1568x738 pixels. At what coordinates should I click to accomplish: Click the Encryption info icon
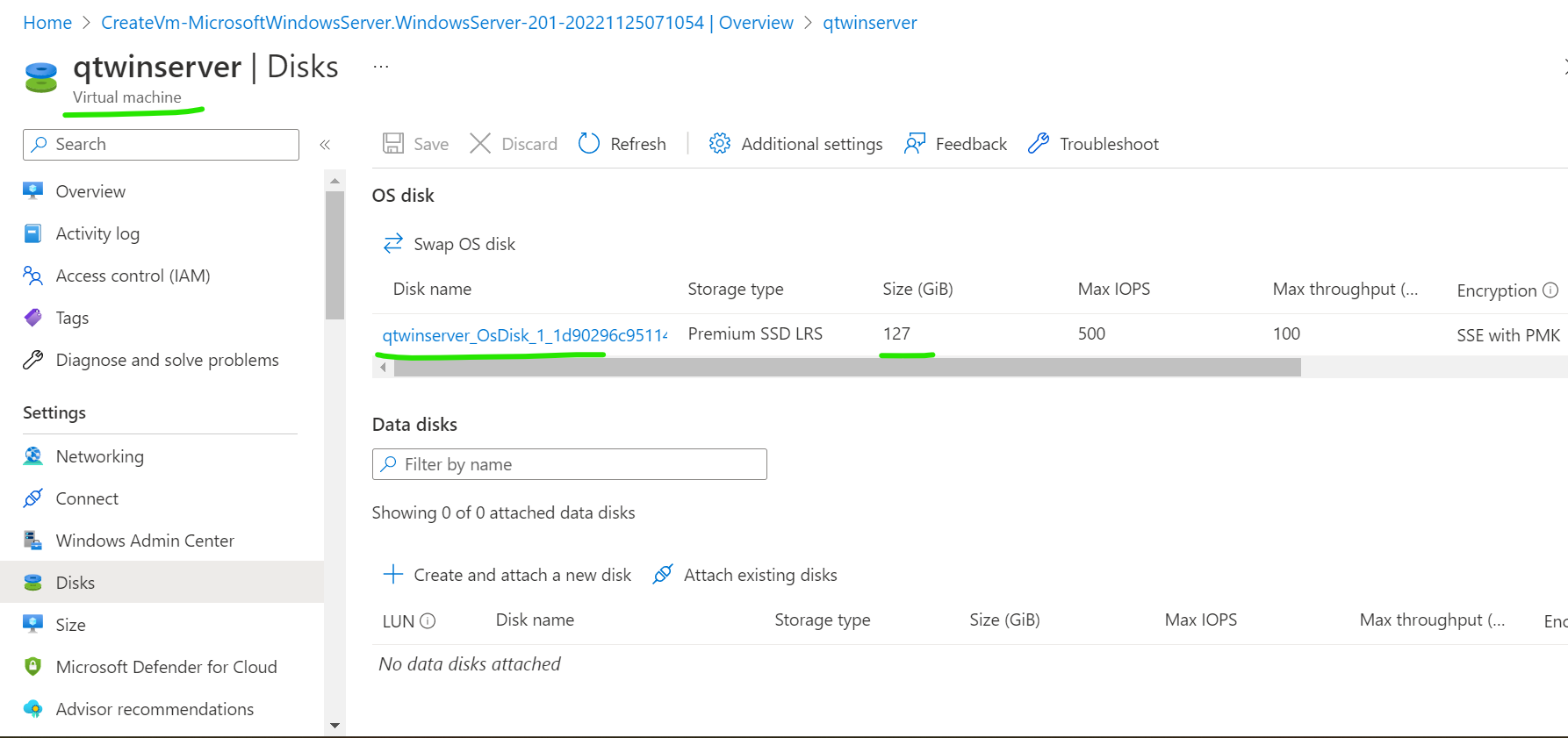click(1550, 290)
